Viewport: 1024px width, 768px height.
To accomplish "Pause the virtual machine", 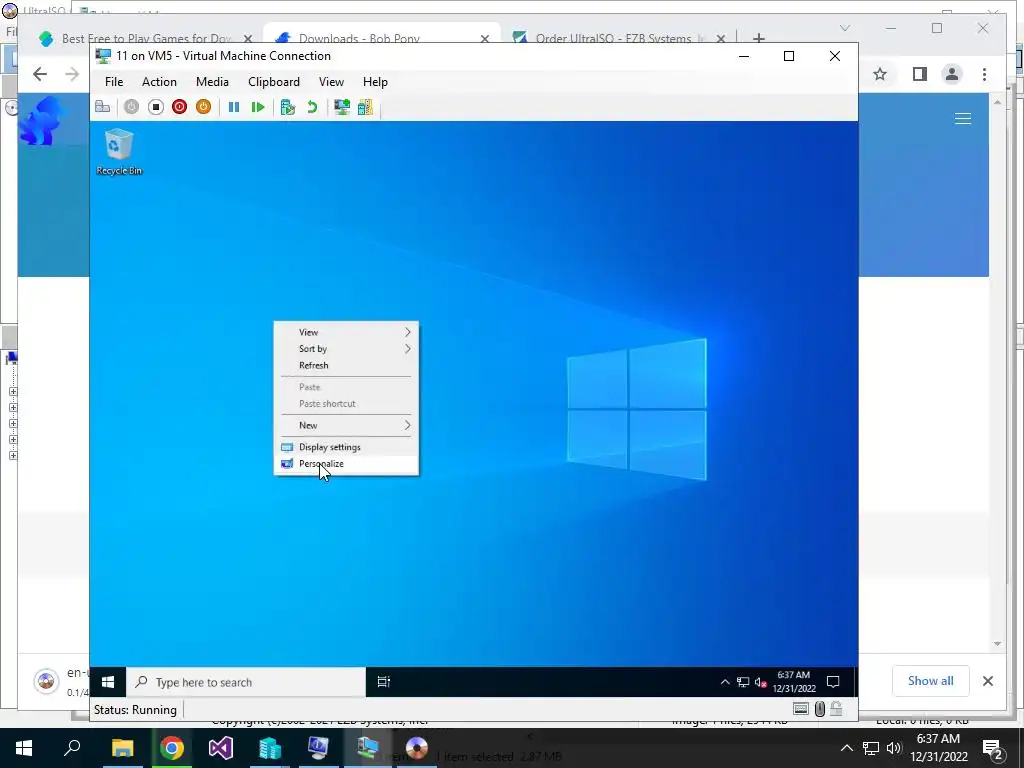I will 234,107.
